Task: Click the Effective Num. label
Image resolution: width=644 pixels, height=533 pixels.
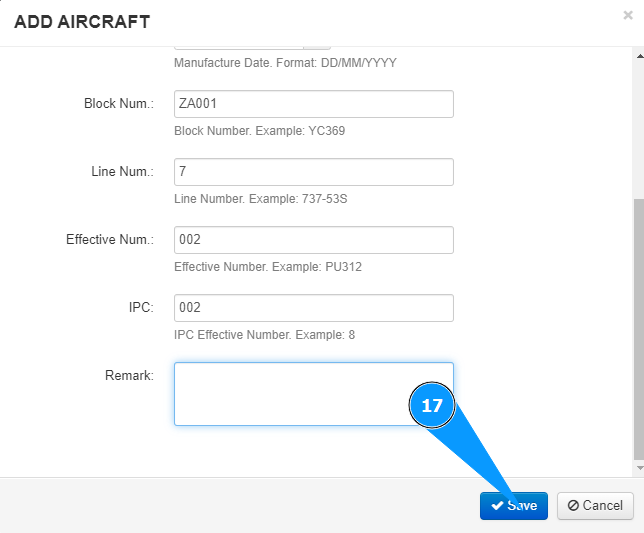Action: pyautogui.click(x=110, y=240)
